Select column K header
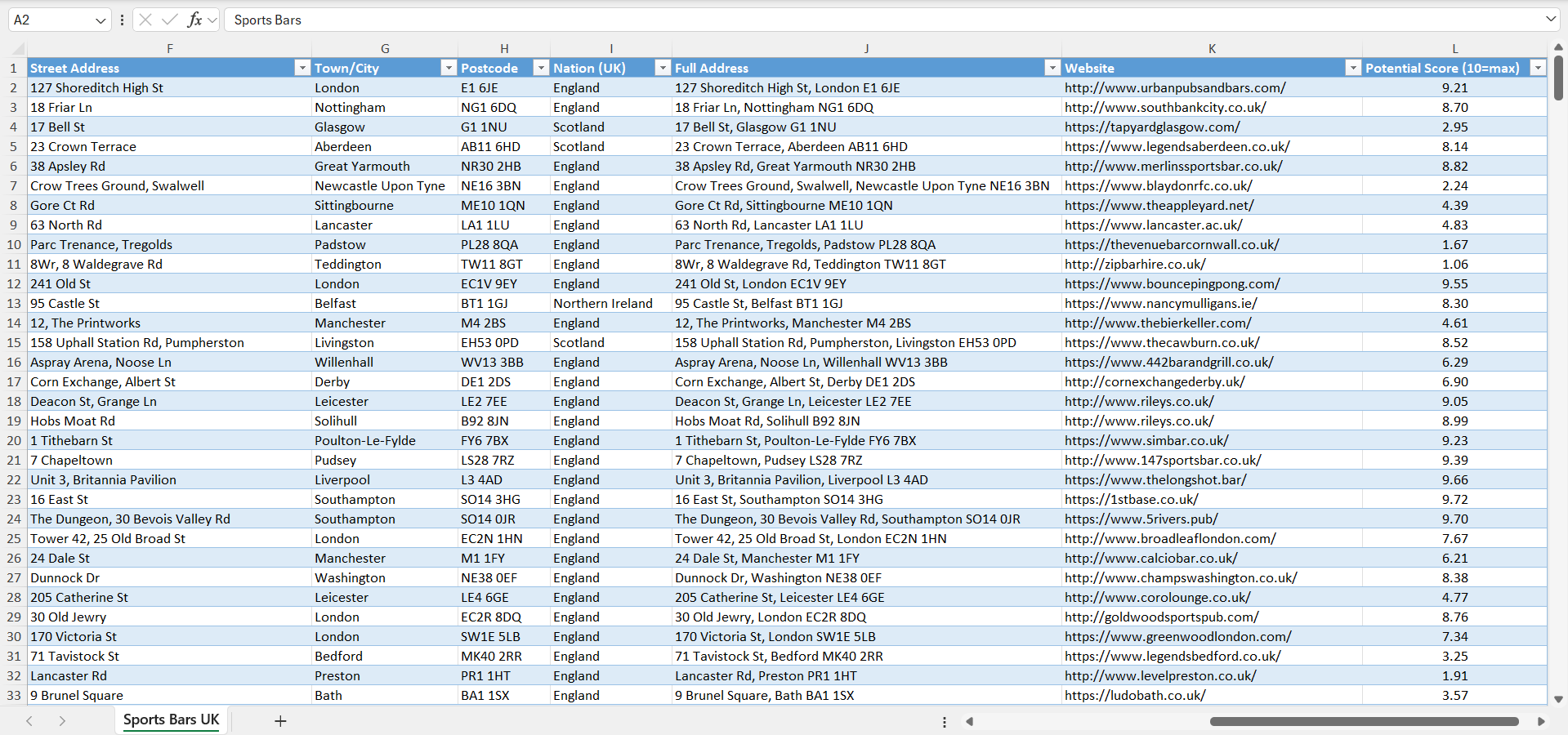 1212,49
